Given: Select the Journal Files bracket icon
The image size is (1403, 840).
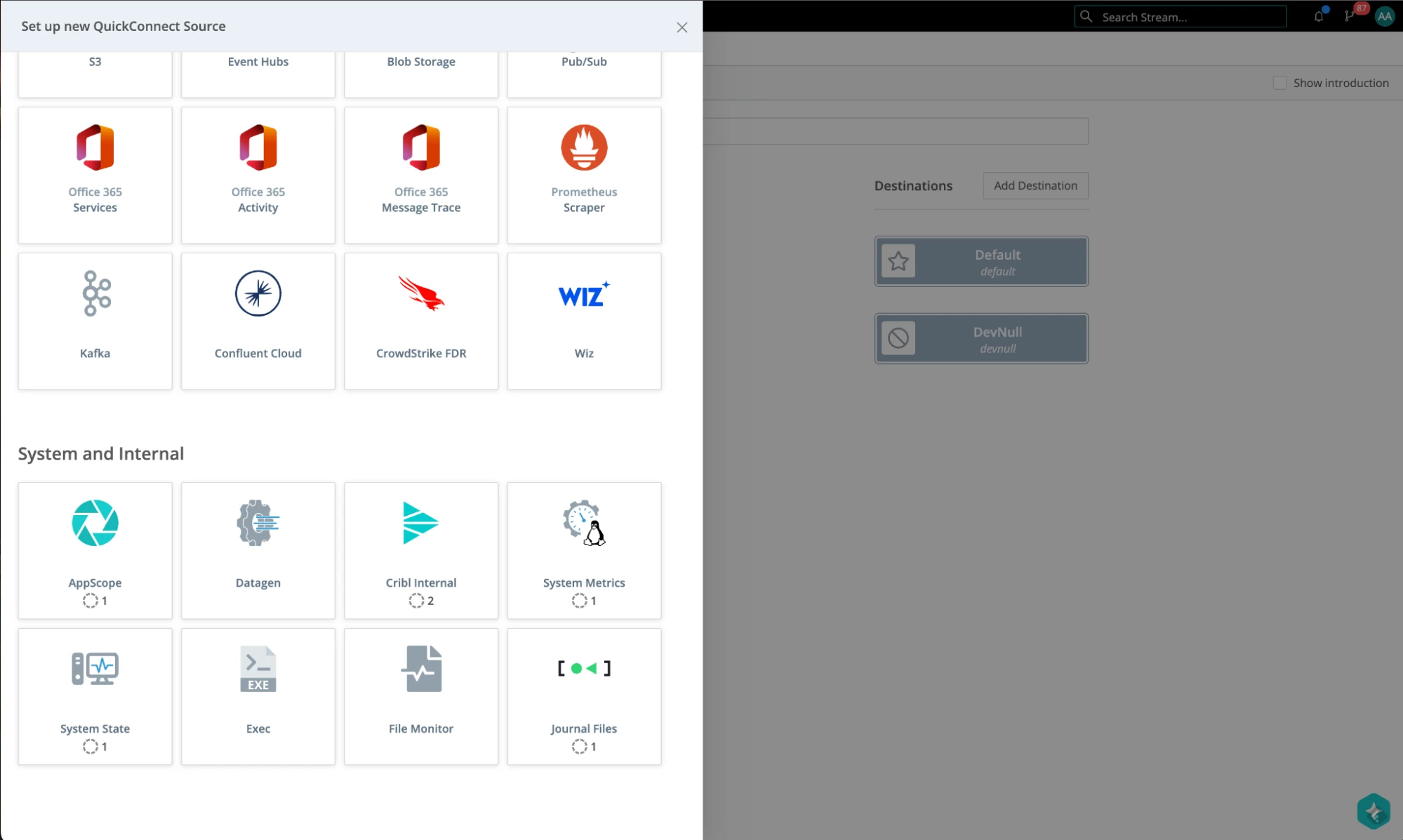Looking at the screenshot, I should (x=584, y=669).
